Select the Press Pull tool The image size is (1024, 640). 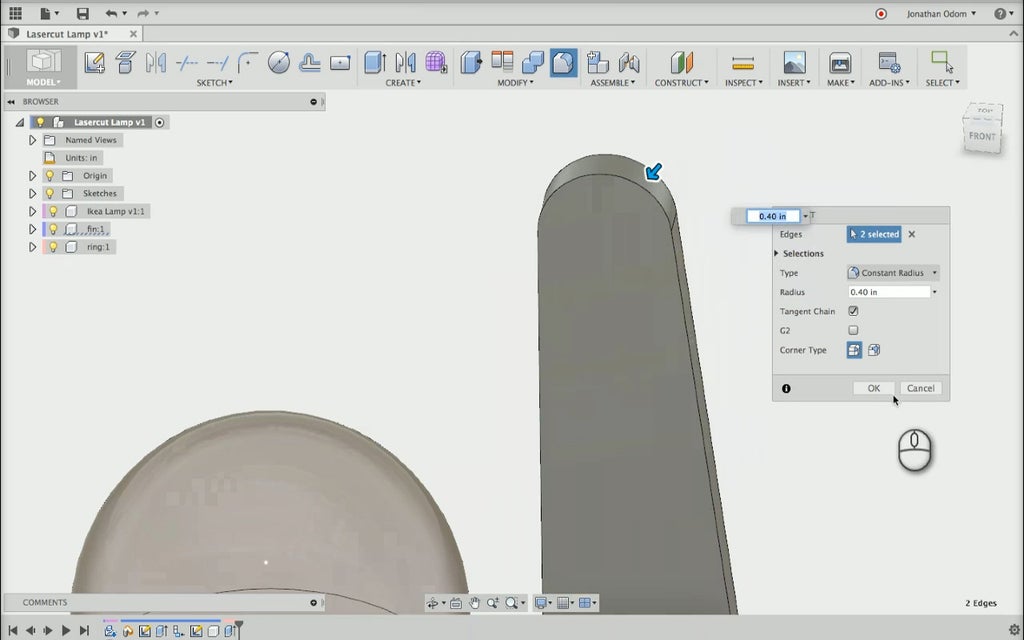tap(471, 63)
